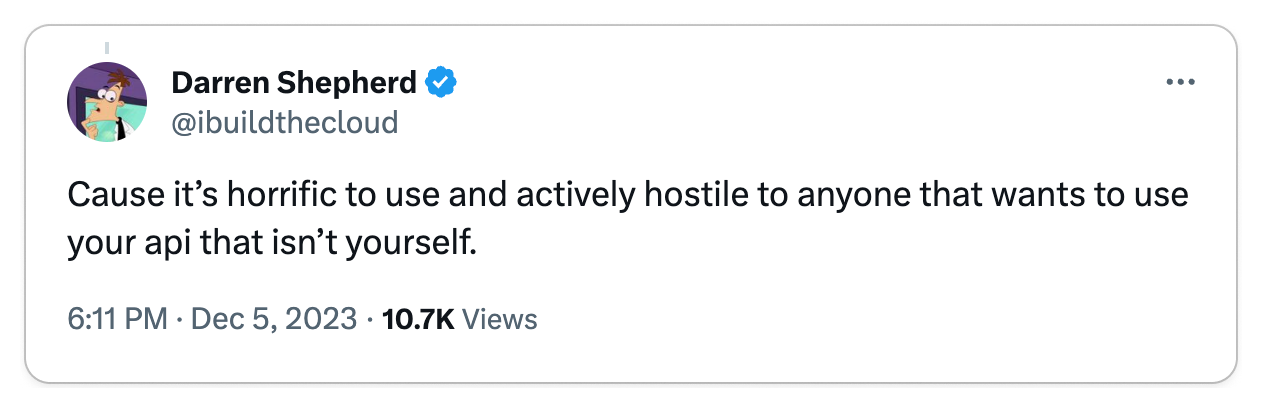This screenshot has width=1262, height=408.
Task: Open the three-dot More options menu
Action: point(1181,83)
